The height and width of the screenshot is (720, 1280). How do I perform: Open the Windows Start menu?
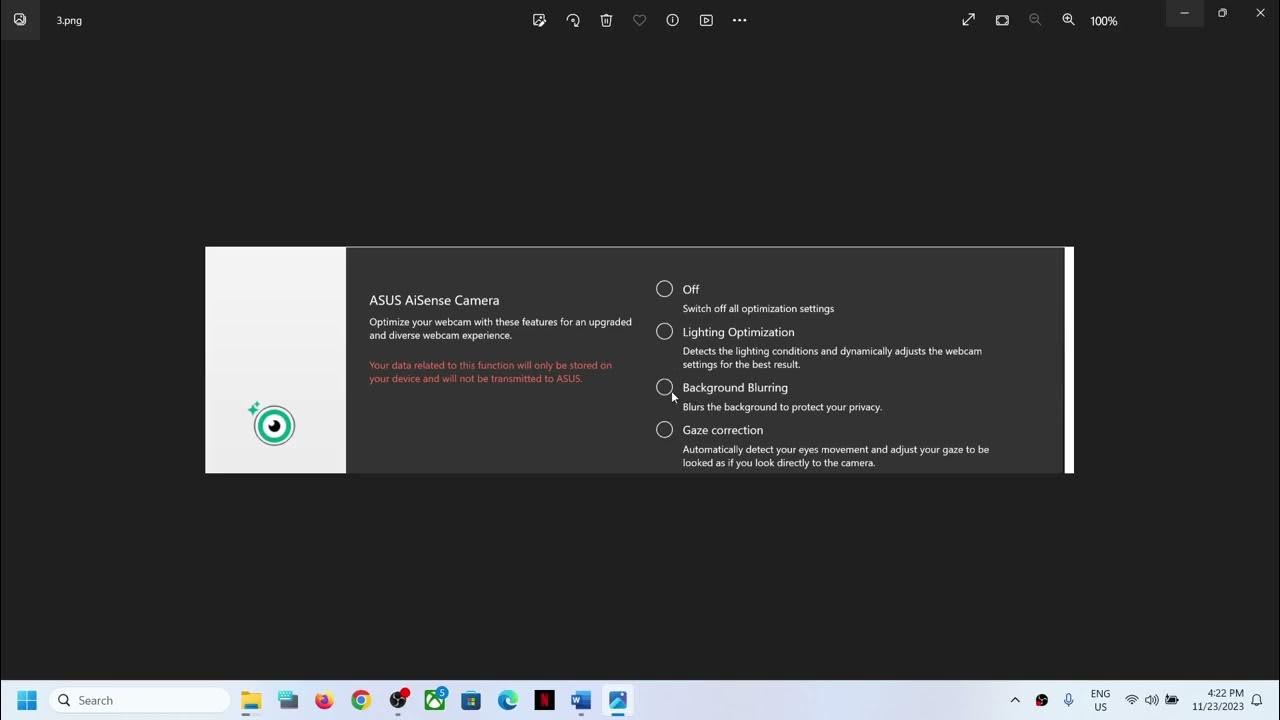(26, 700)
